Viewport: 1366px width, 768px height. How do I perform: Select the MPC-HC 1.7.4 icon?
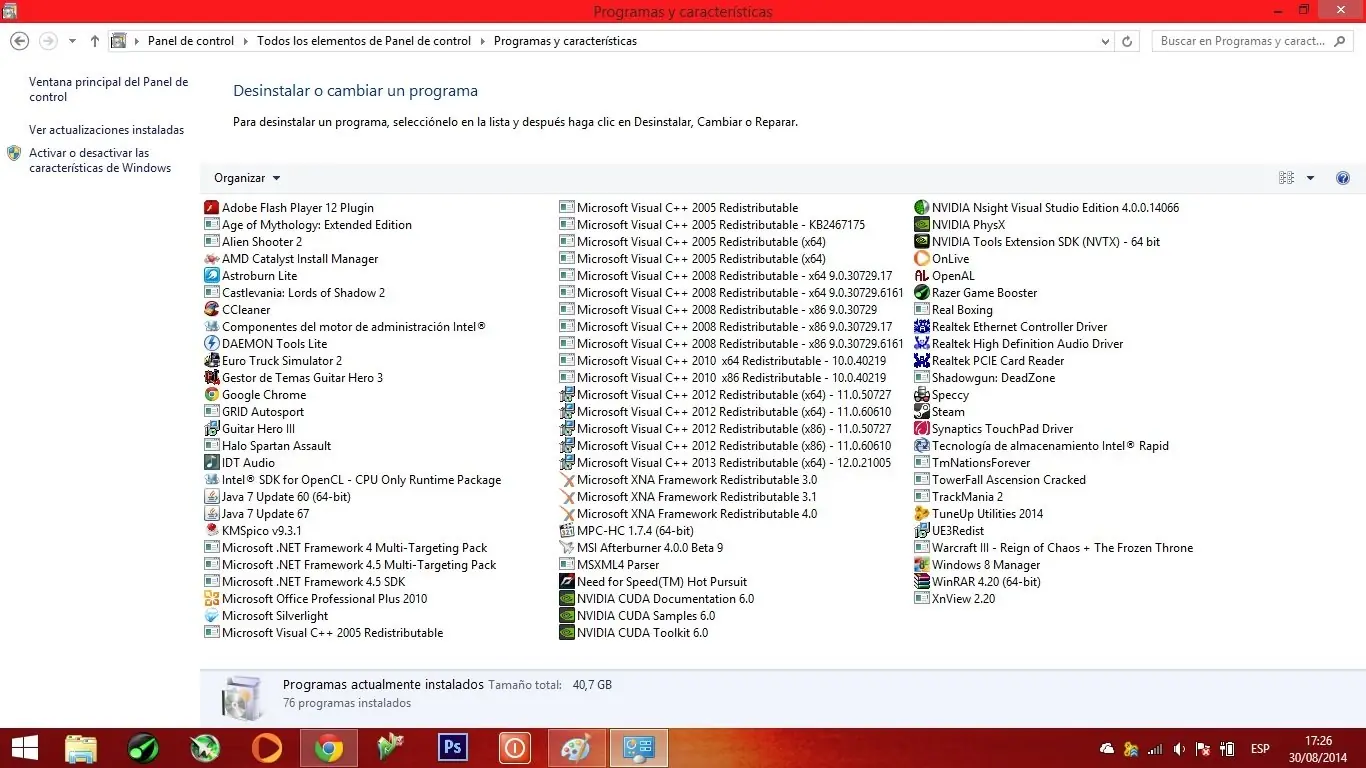[567, 531]
